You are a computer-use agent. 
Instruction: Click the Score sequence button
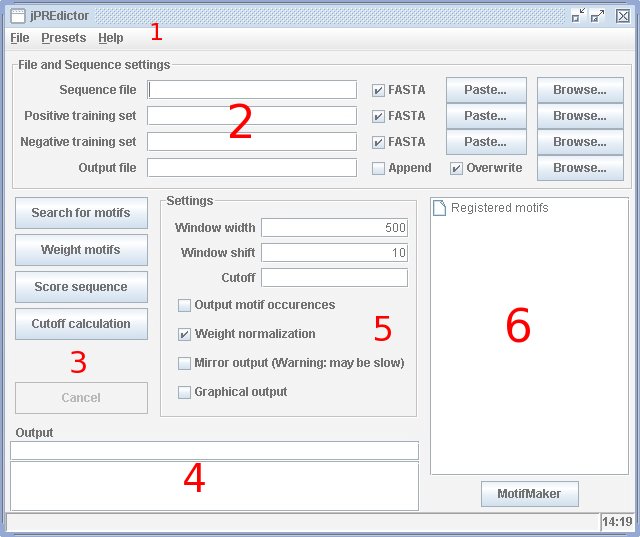click(81, 287)
